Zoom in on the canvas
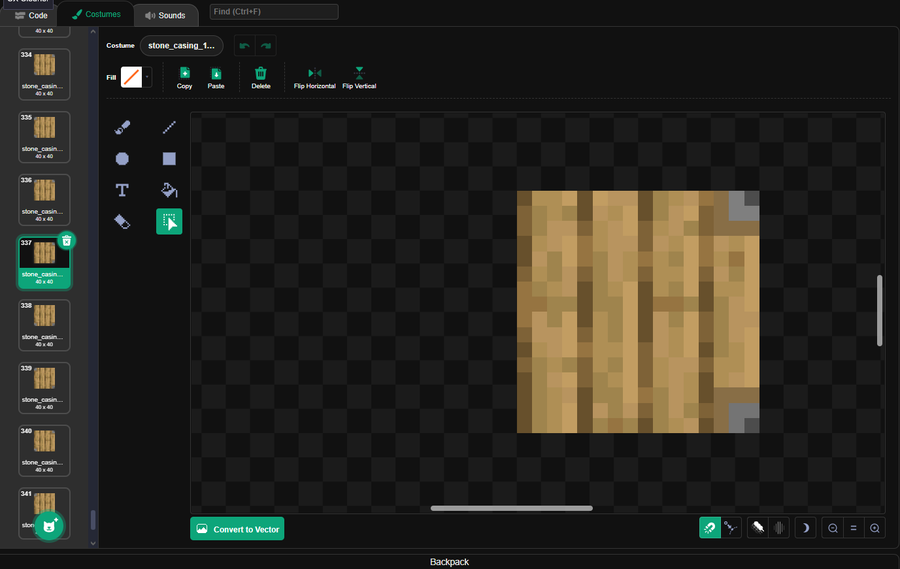Image resolution: width=900 pixels, height=569 pixels. click(875, 528)
